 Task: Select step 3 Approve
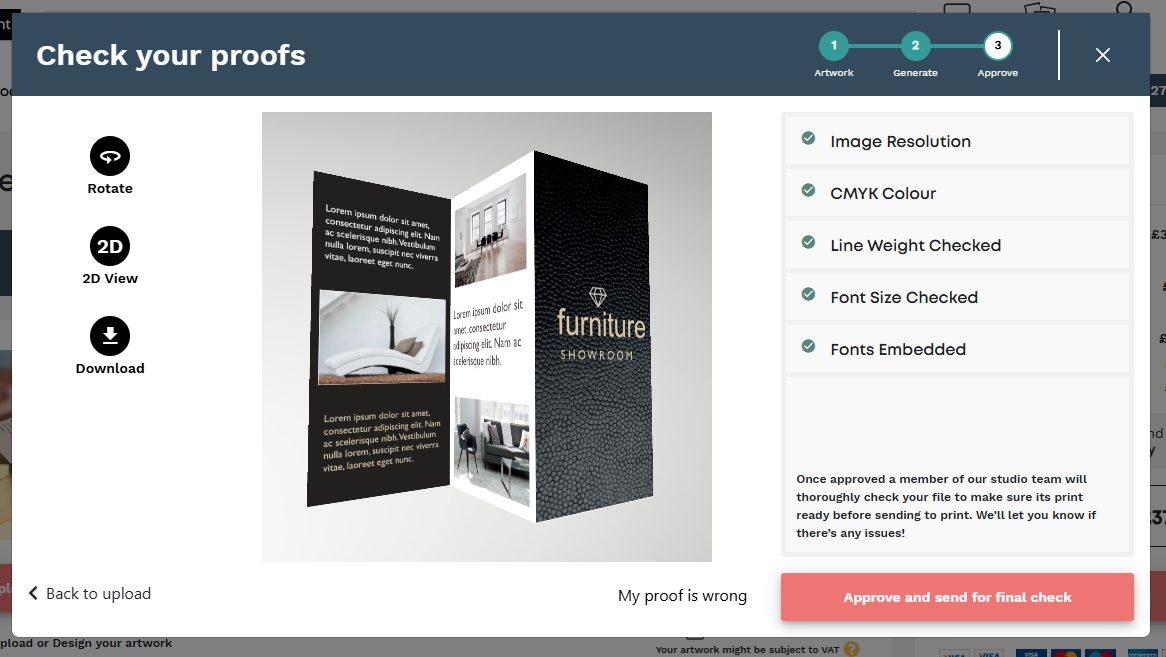998,46
